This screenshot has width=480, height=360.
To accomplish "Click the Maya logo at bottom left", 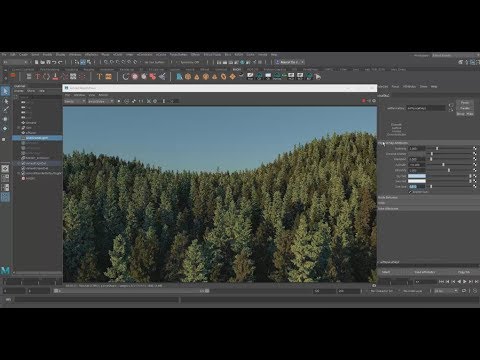I will click(5, 270).
